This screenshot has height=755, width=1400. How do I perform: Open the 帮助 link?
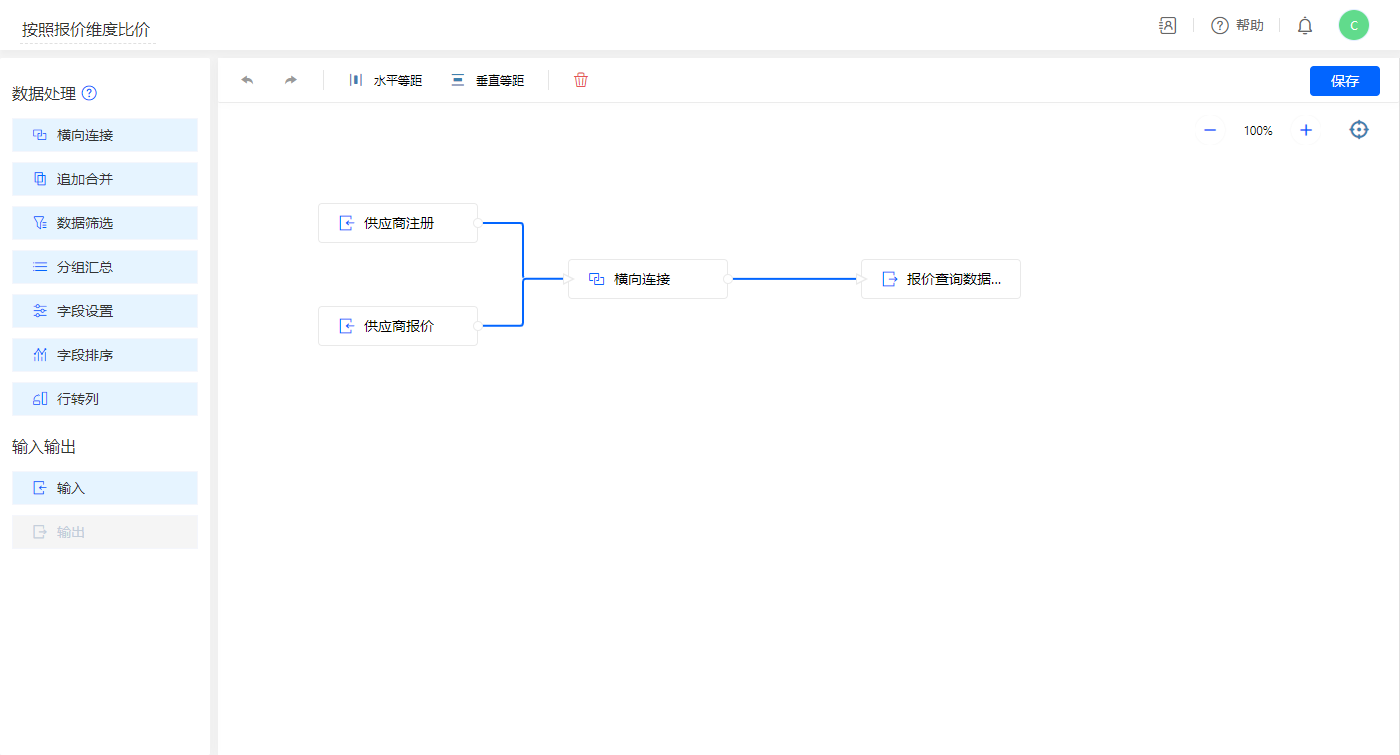pos(1238,26)
